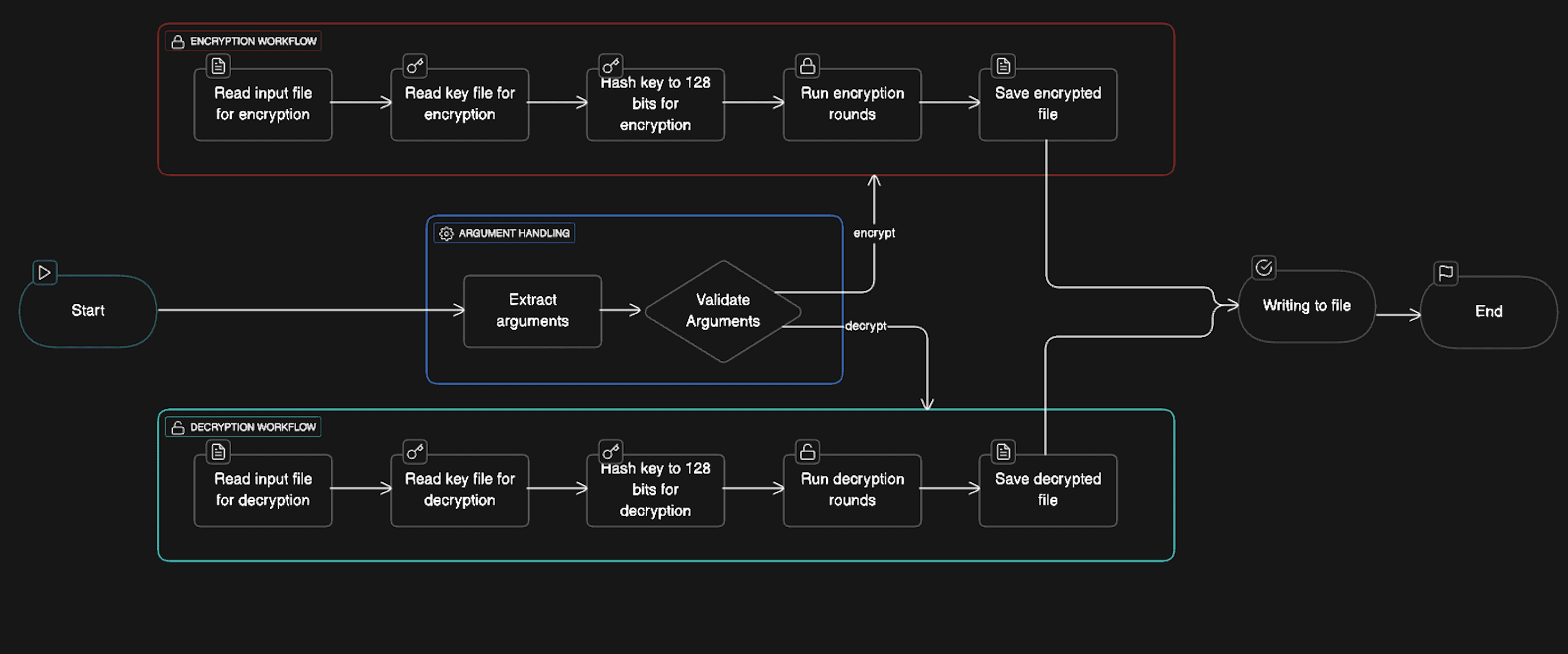Viewport: 1568px width, 654px height.
Task: Select the Extract arguments node
Action: (x=532, y=311)
